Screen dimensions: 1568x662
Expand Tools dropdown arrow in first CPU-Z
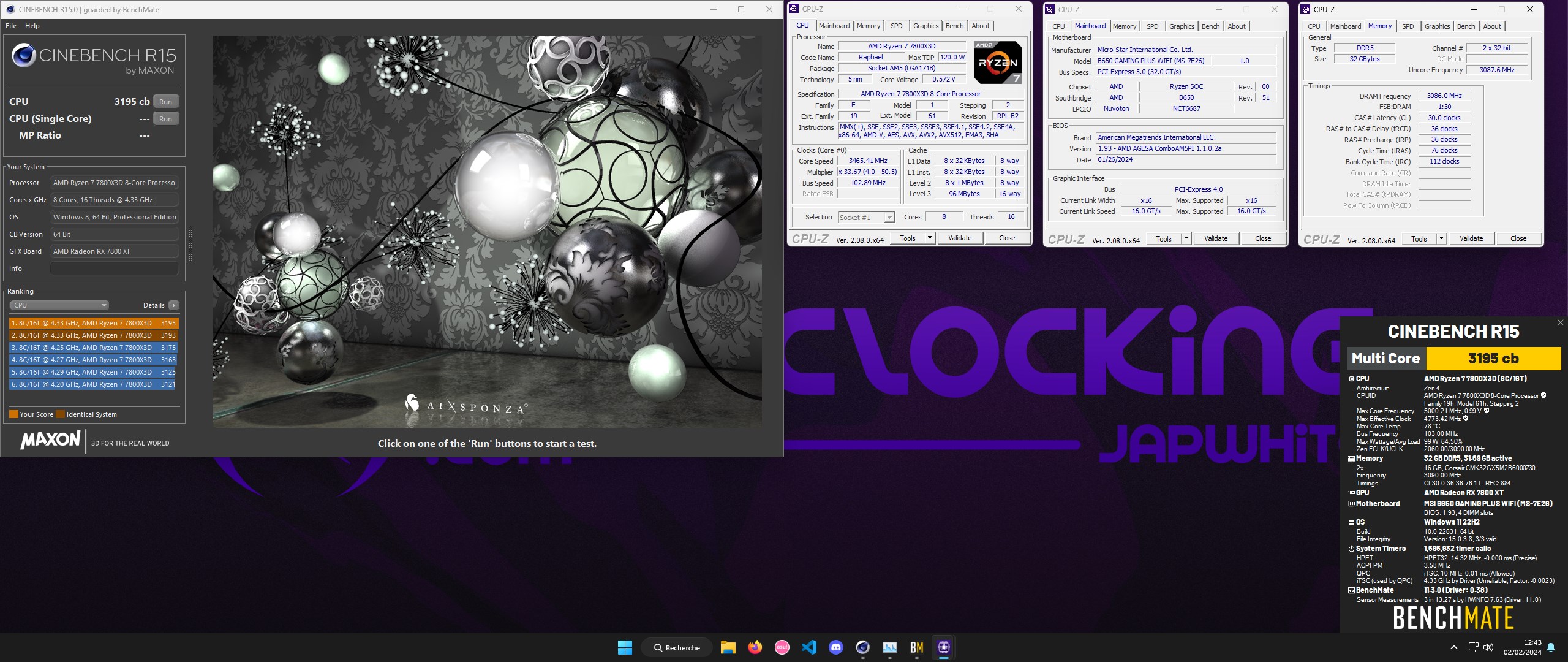(930, 238)
